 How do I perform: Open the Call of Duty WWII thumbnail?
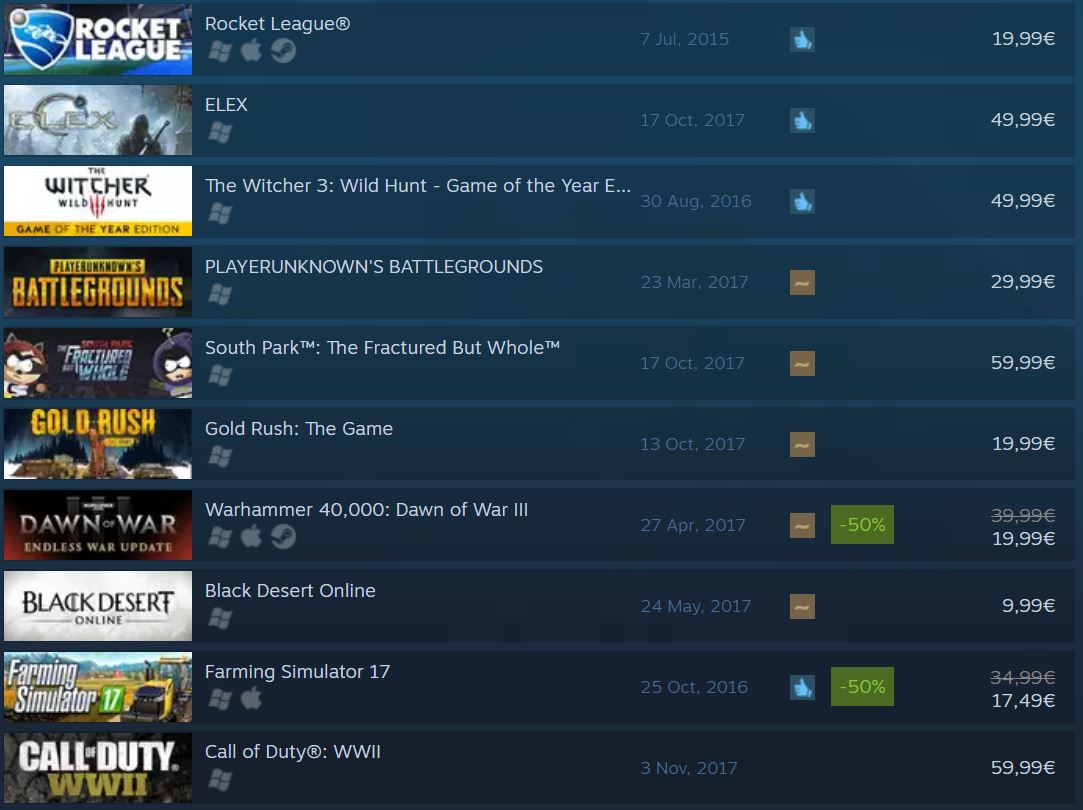coord(98,768)
